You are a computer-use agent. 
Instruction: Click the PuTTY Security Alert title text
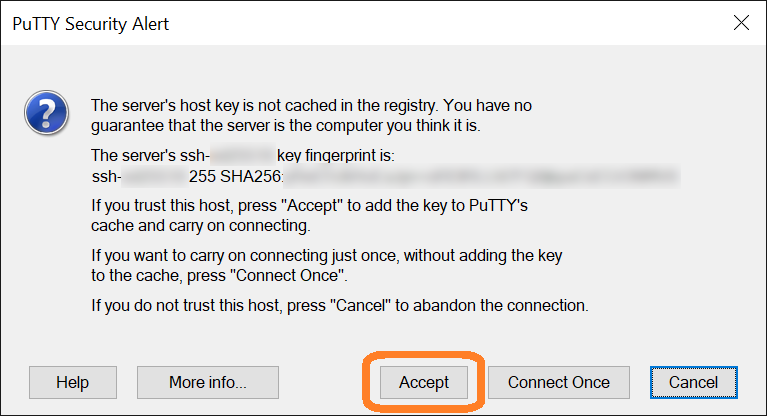click(x=90, y=24)
